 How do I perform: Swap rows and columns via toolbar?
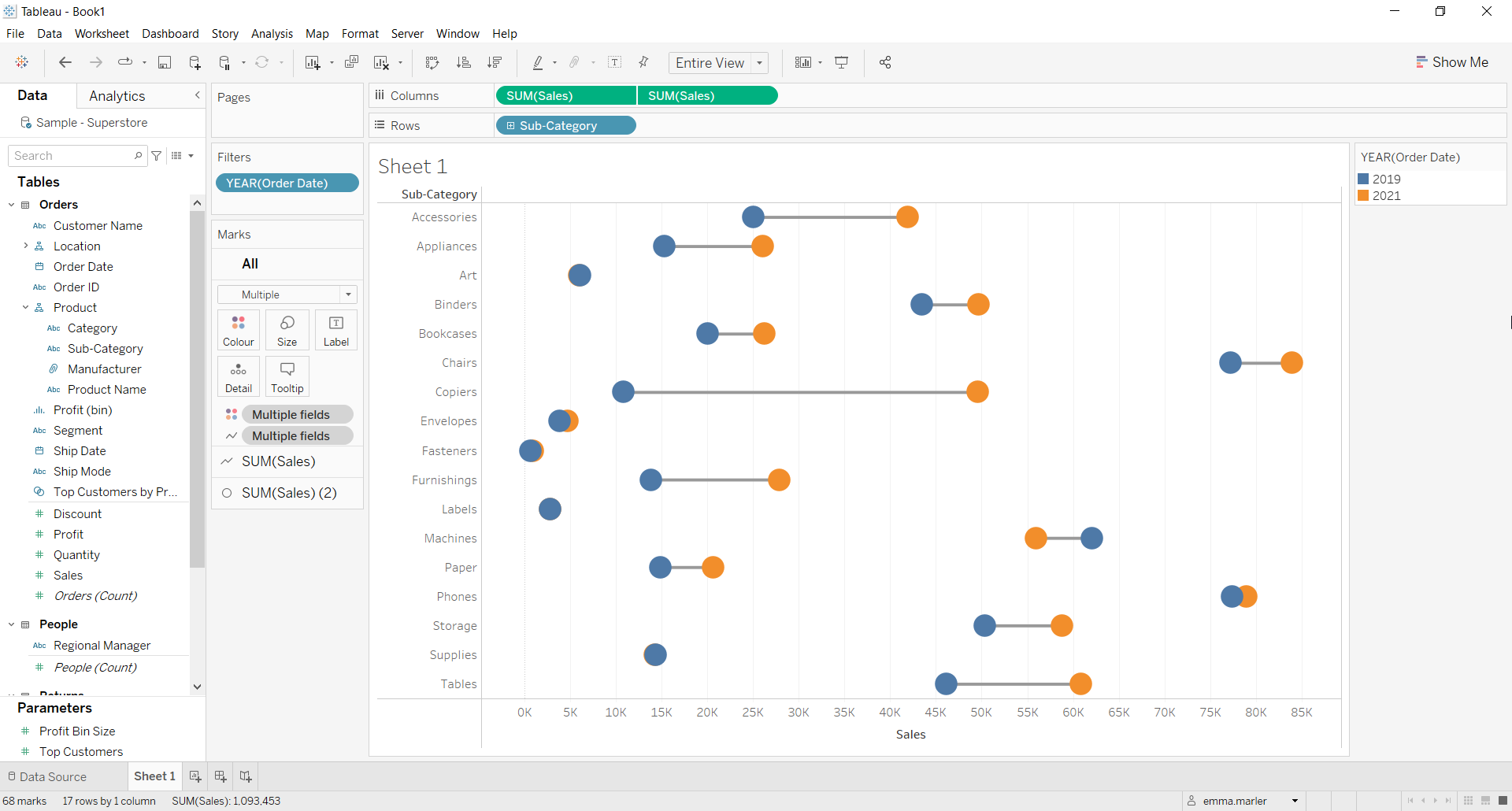432,63
